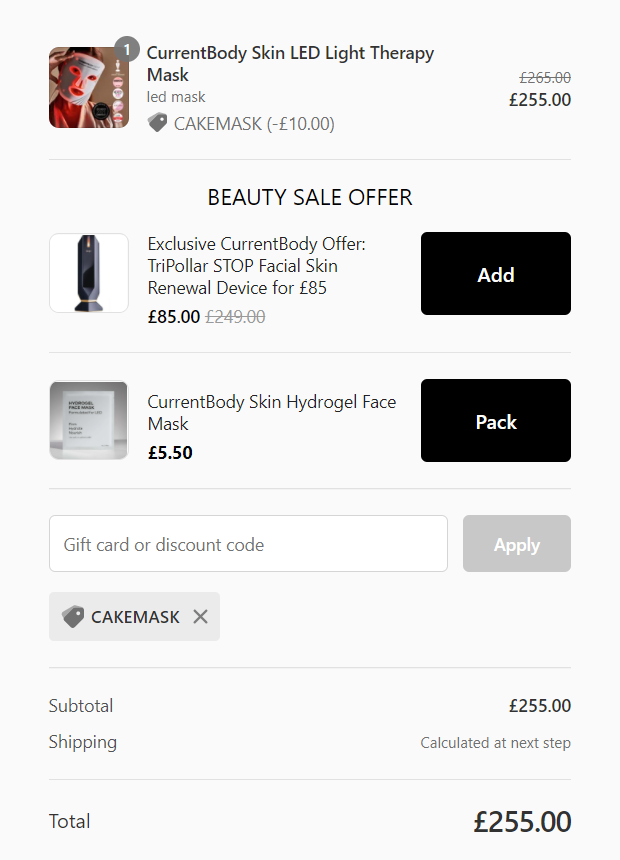Click the CurrentBody Skin LED Light Therapy Mask title

290,64
